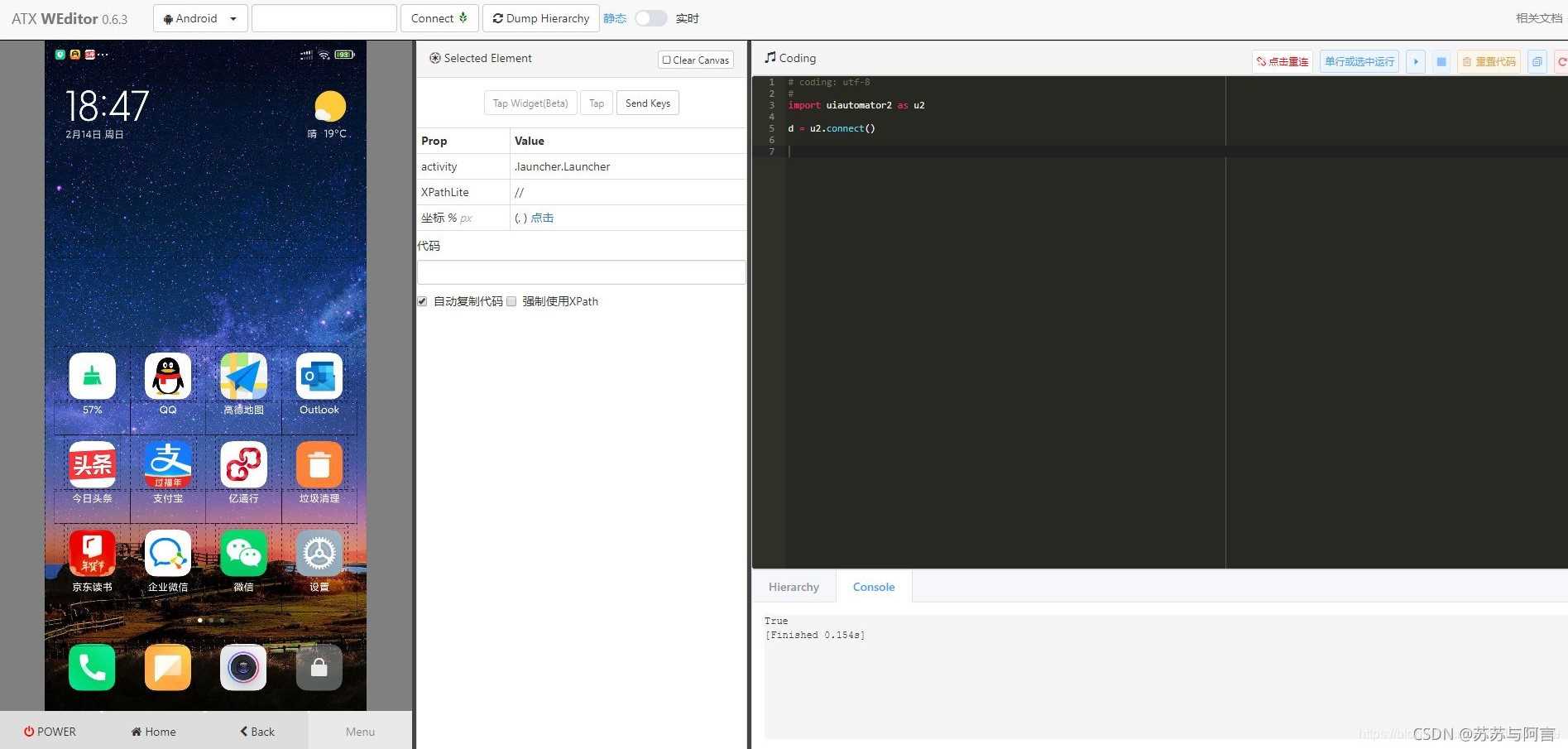1568x749 pixels.
Task: Switch to the Hierarchy tab
Action: pos(794,587)
